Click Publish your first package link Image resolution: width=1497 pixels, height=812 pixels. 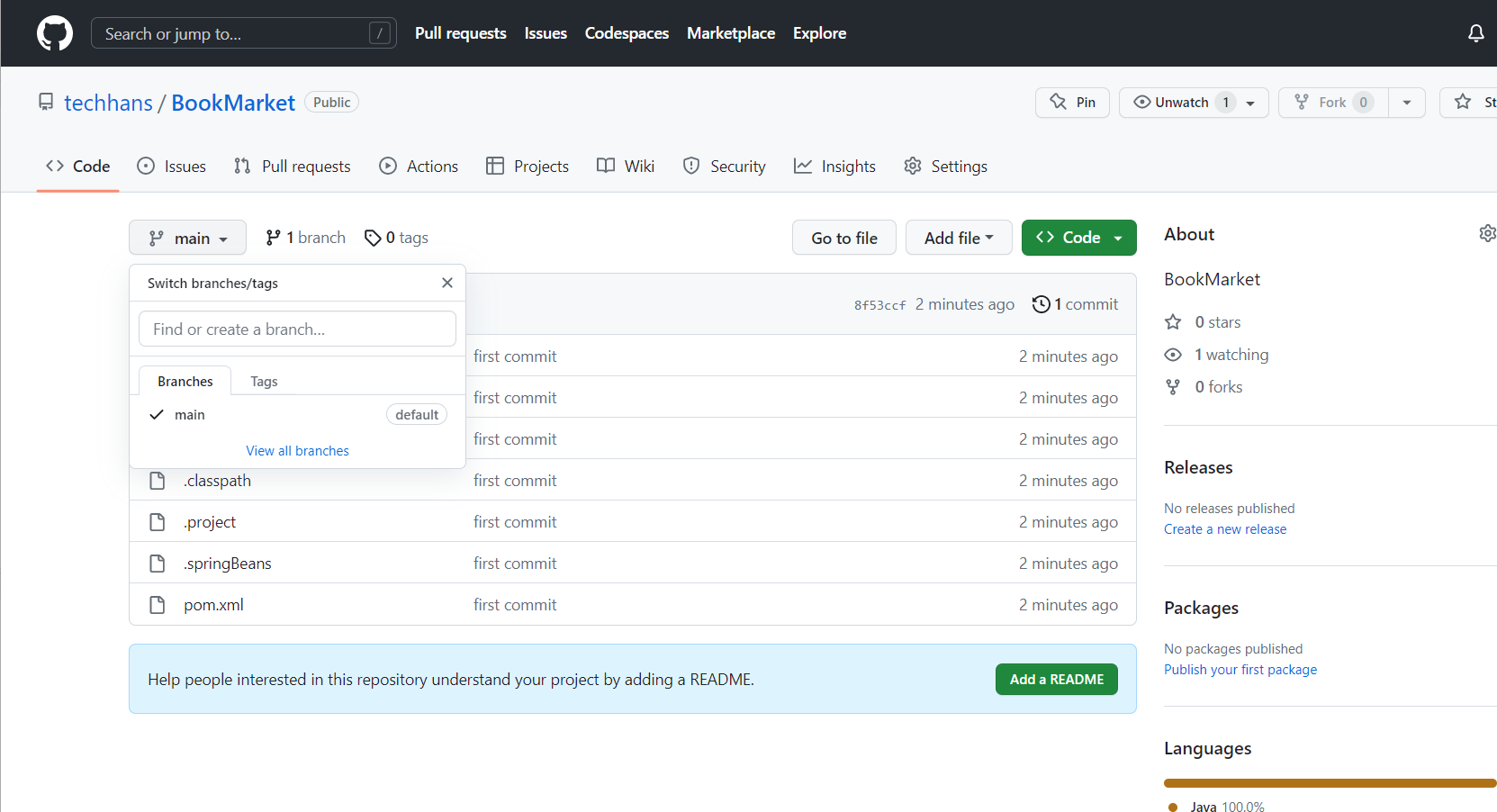tap(1240, 670)
